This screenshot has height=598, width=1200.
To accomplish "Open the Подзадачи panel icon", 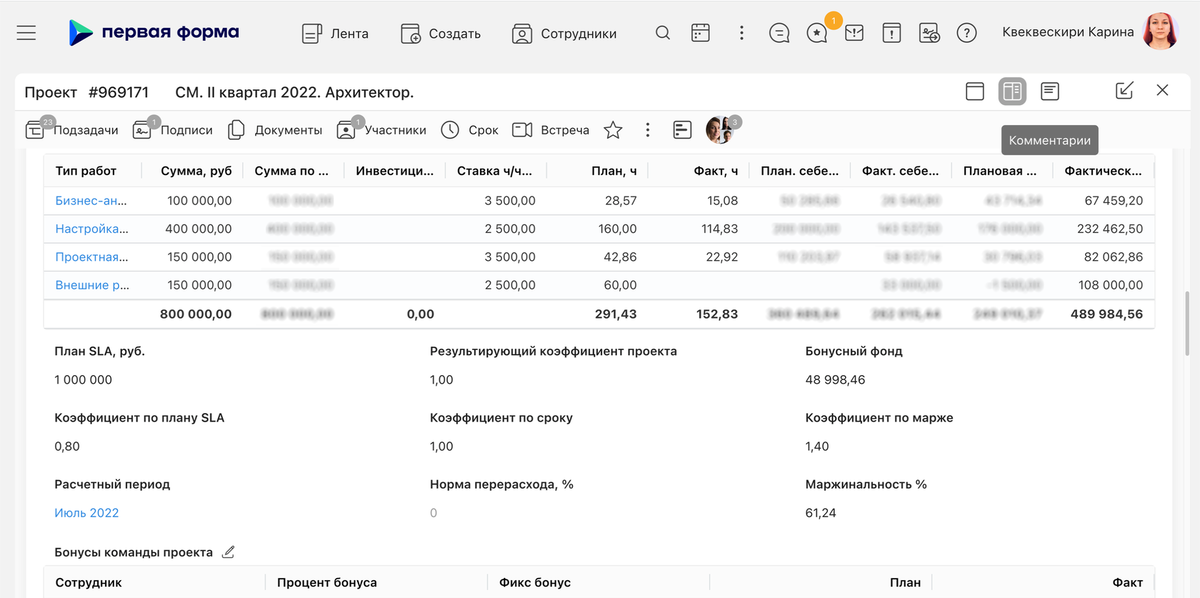I will pyautogui.click(x=34, y=129).
